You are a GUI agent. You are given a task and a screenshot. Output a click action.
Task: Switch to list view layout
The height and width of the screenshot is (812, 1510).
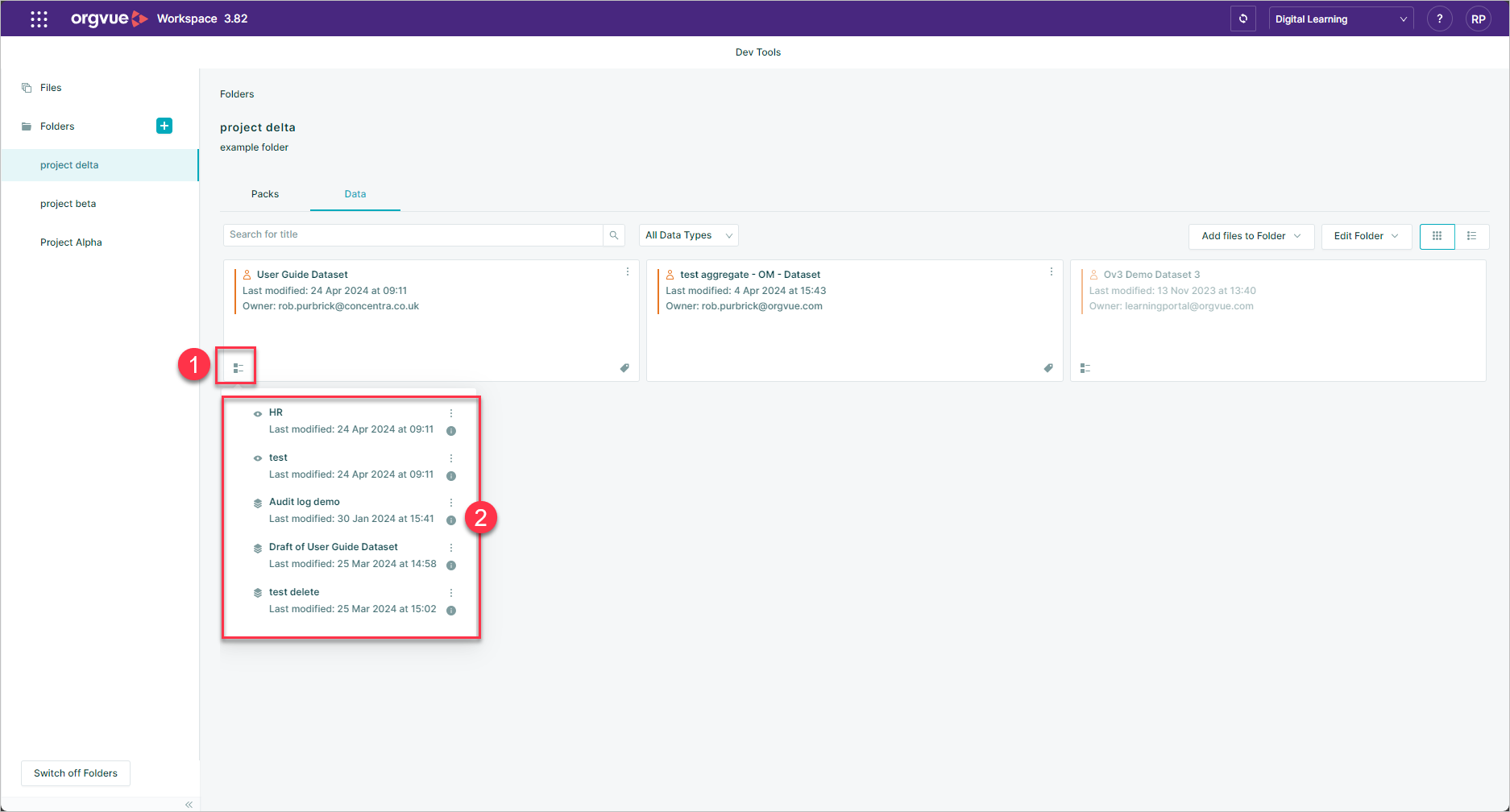[x=1471, y=236]
